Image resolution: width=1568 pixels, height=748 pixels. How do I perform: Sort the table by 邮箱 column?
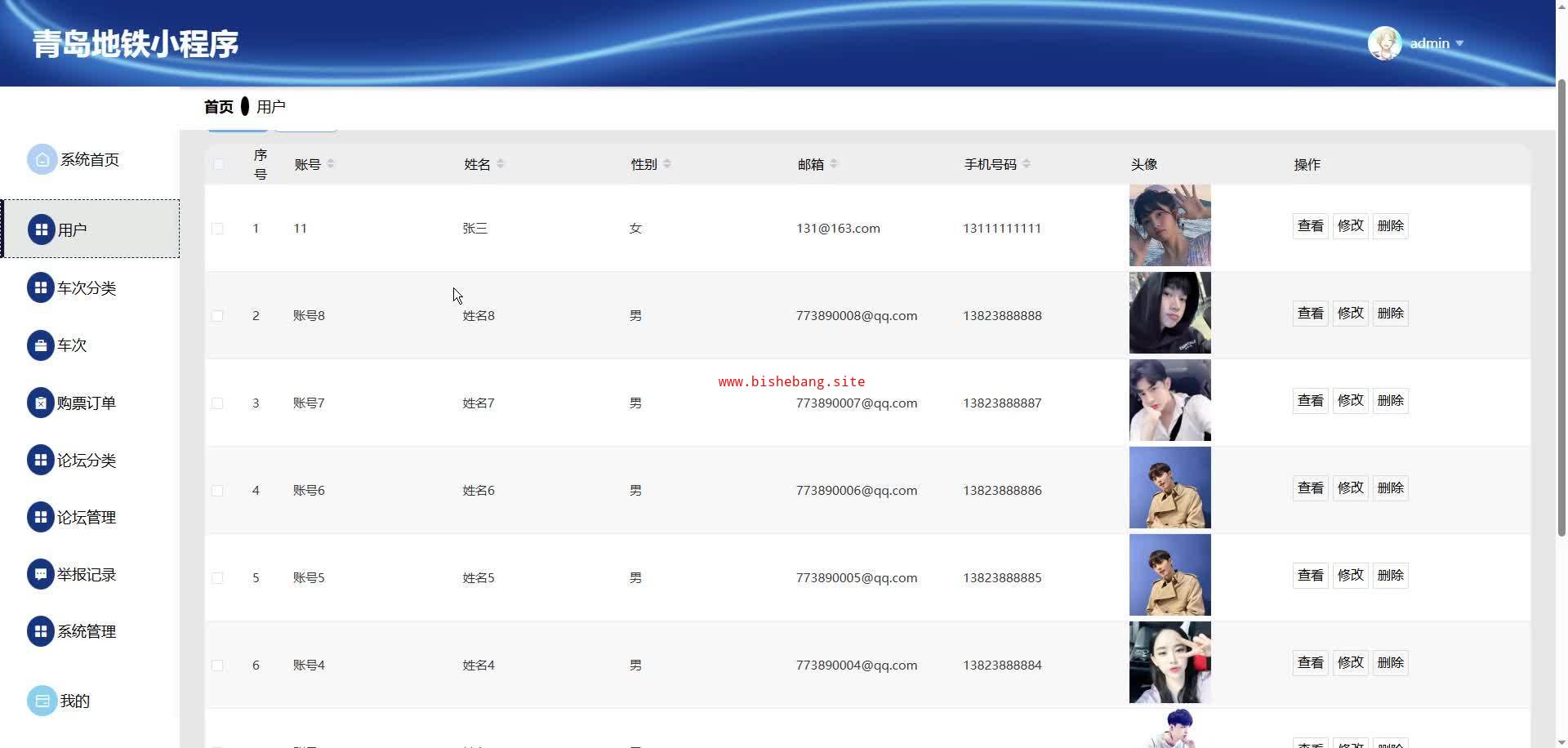click(x=834, y=164)
